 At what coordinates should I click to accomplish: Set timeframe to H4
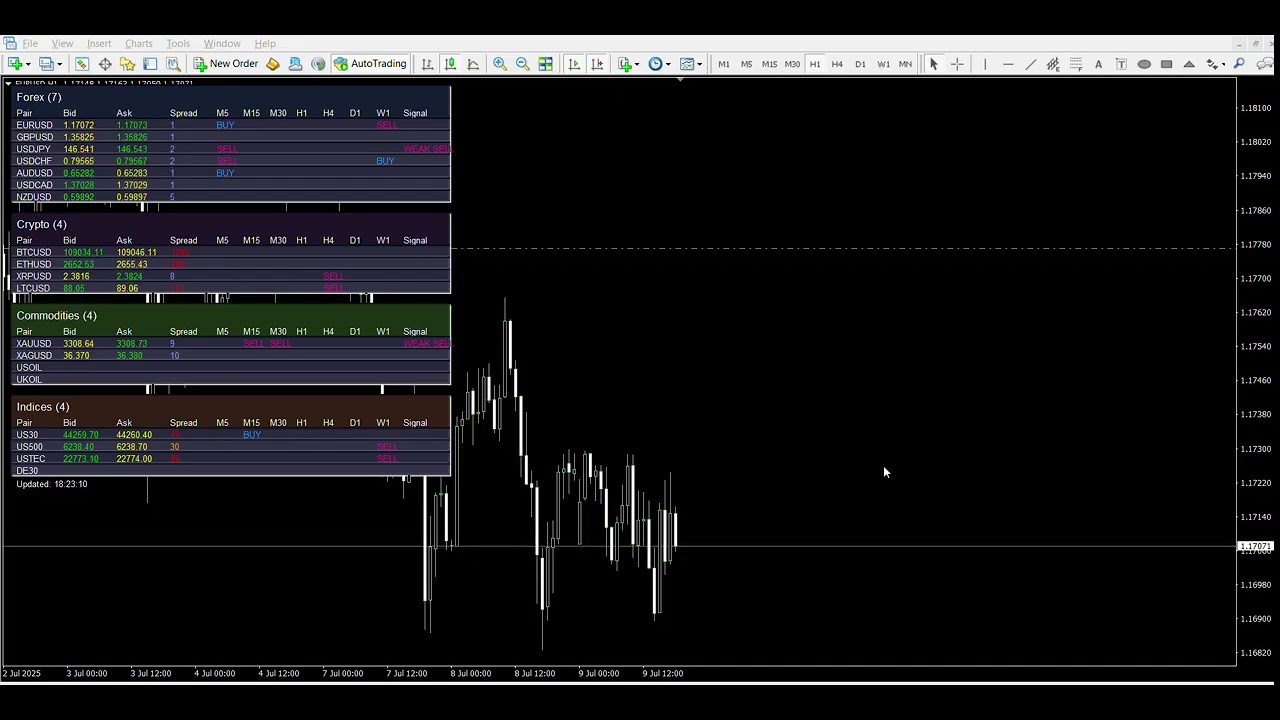click(x=837, y=64)
